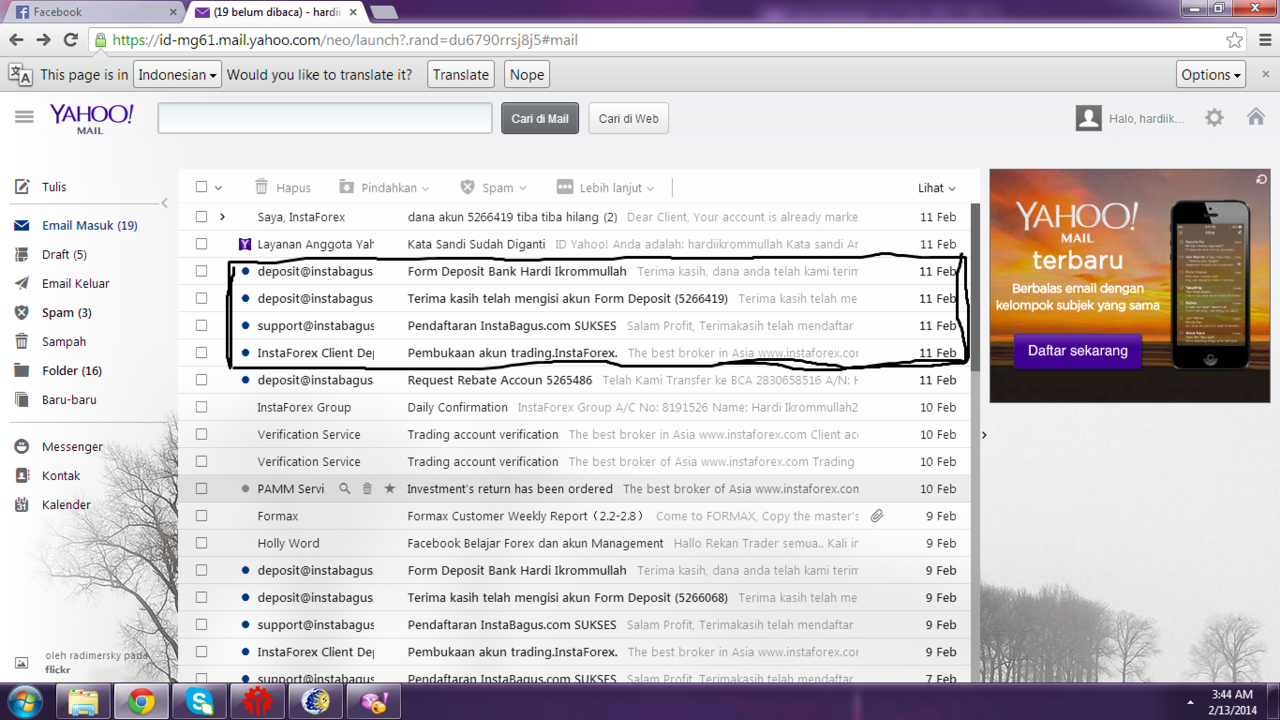Open the Spam dropdown
This screenshot has width=1280, height=720.
(x=493, y=187)
